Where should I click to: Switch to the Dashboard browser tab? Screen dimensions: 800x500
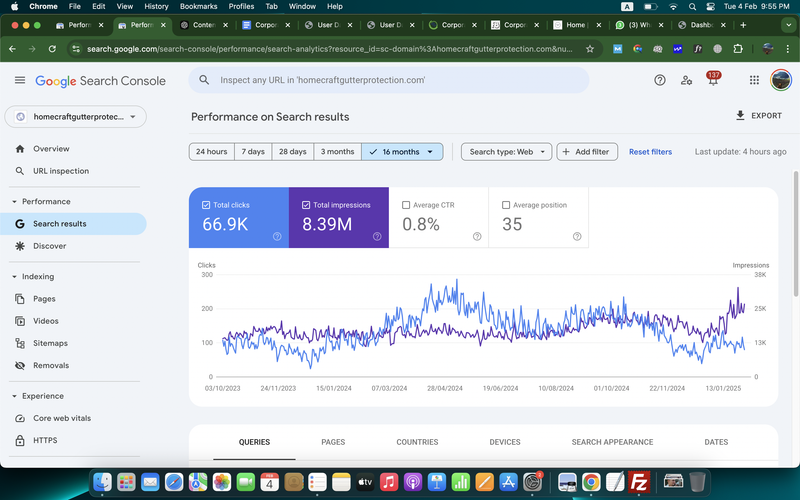pos(702,25)
